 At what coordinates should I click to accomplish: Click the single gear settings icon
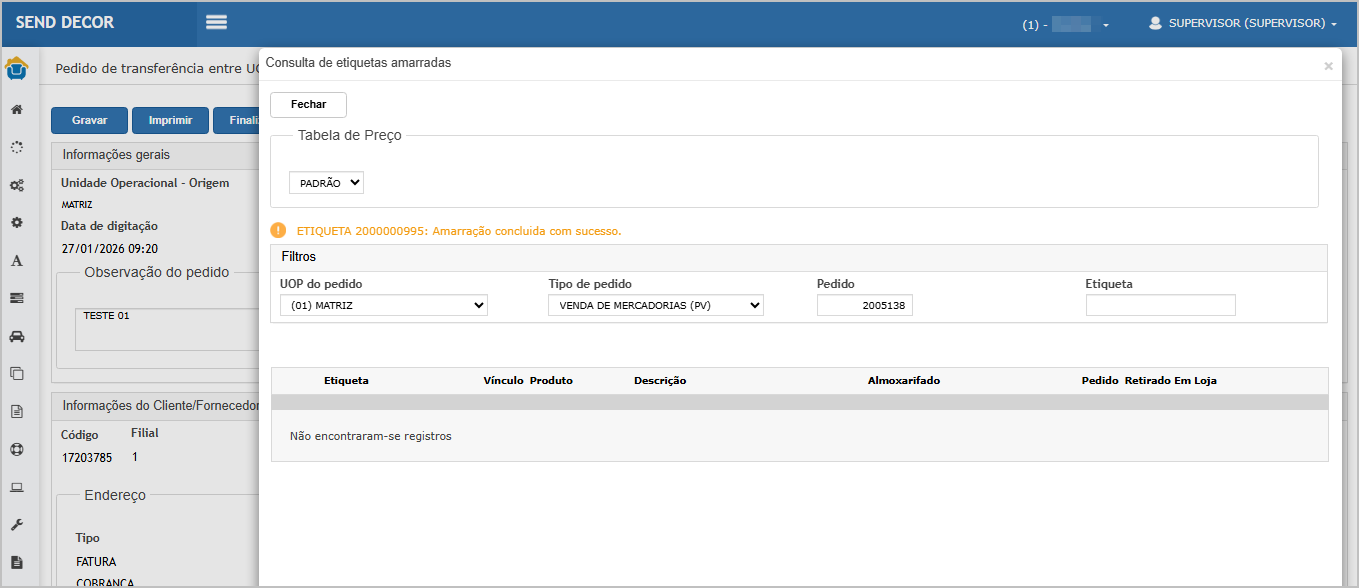(x=17, y=222)
